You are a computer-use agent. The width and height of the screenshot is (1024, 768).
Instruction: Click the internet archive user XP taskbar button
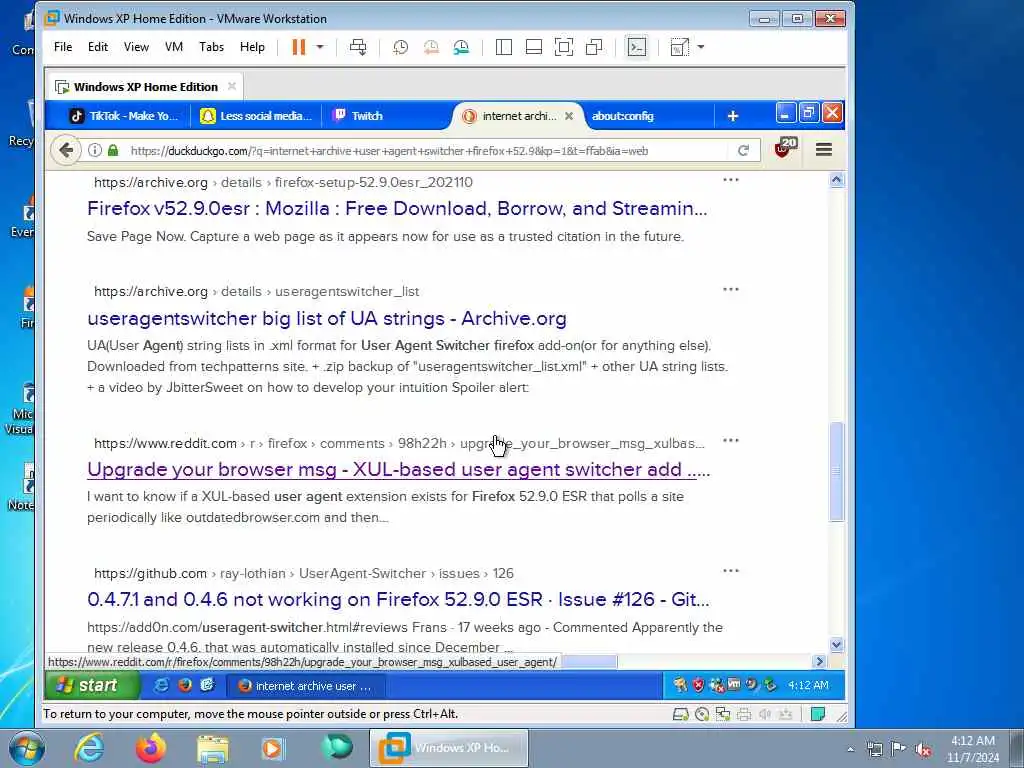305,686
